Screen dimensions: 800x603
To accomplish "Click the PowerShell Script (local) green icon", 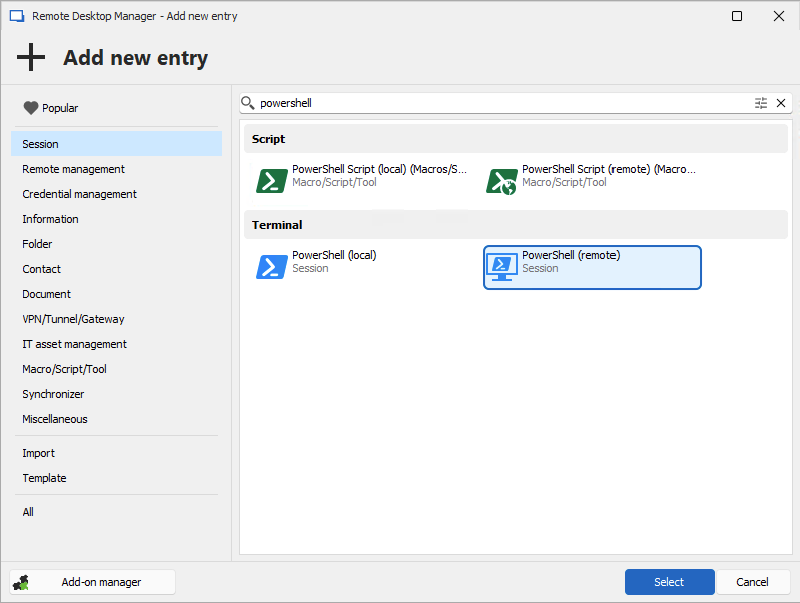I will pos(271,181).
